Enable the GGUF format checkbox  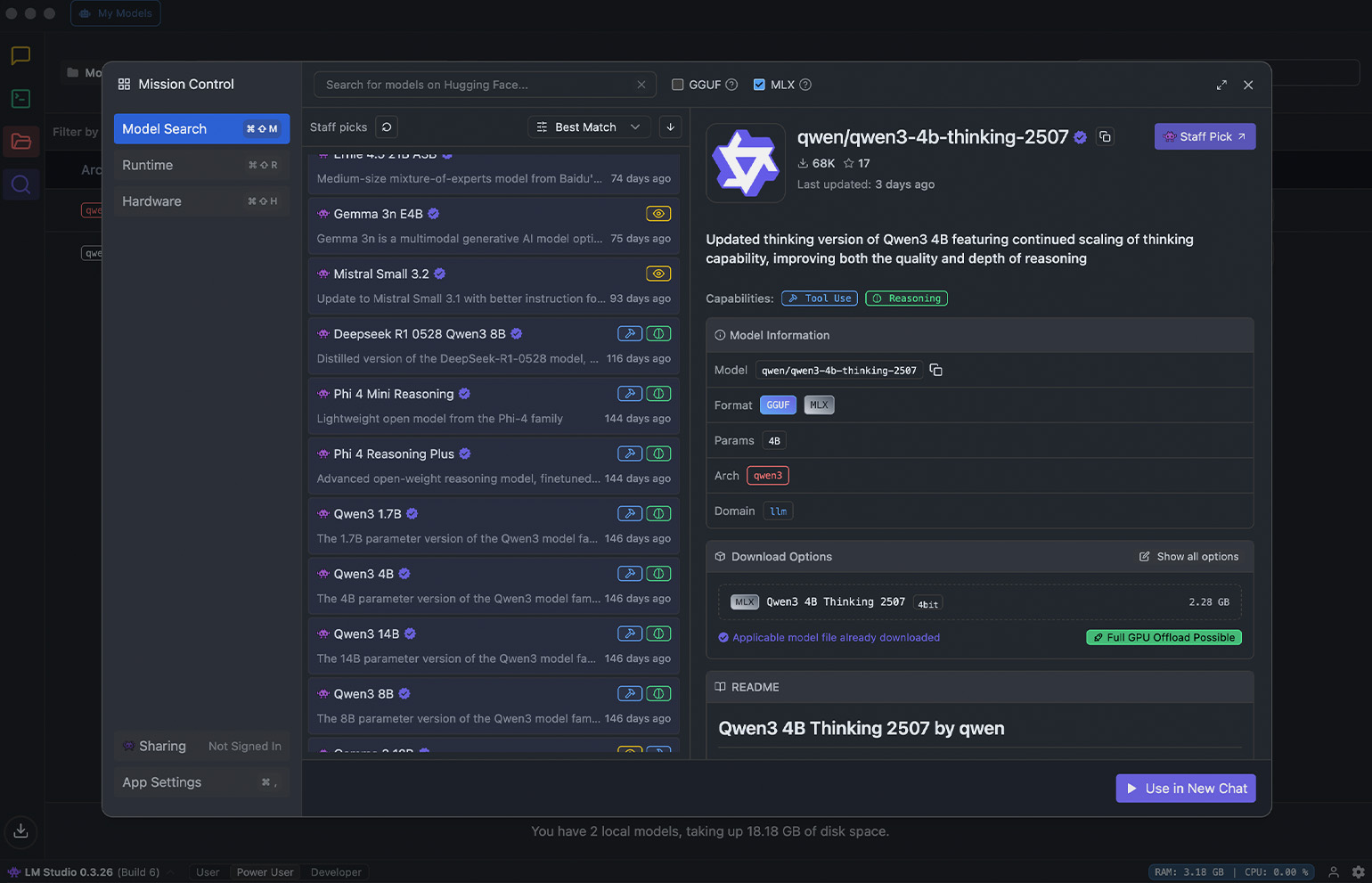click(677, 85)
